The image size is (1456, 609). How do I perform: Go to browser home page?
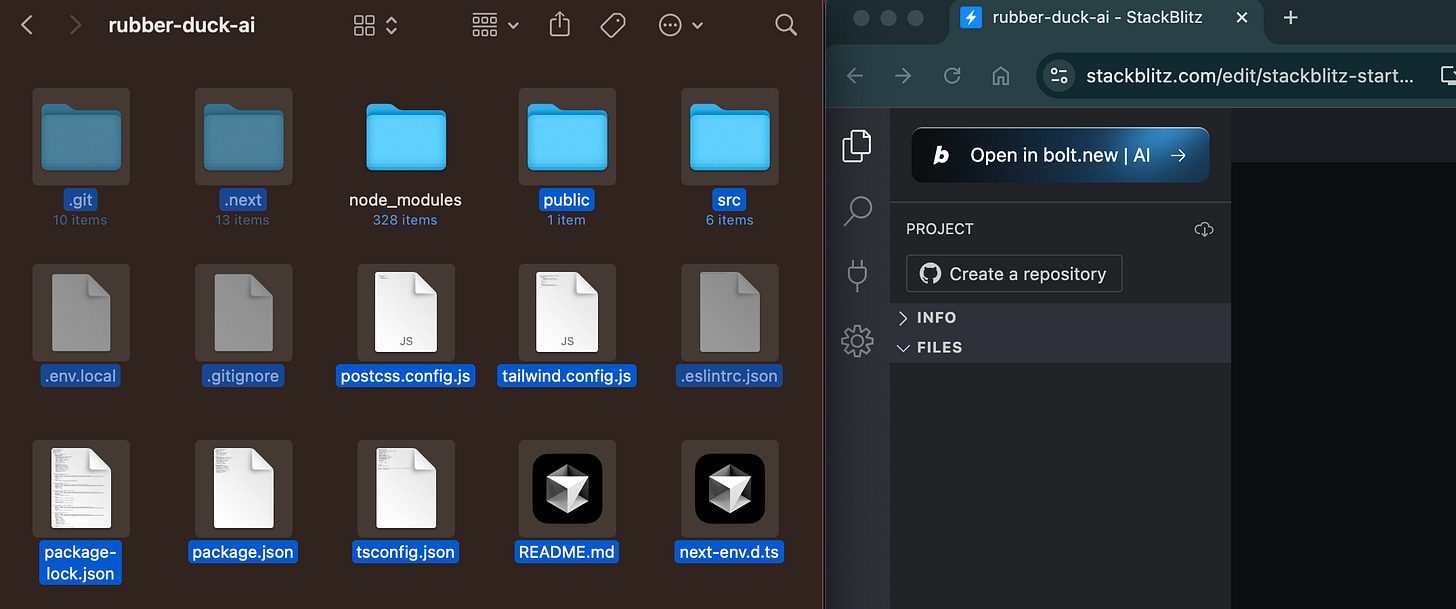click(1000, 76)
